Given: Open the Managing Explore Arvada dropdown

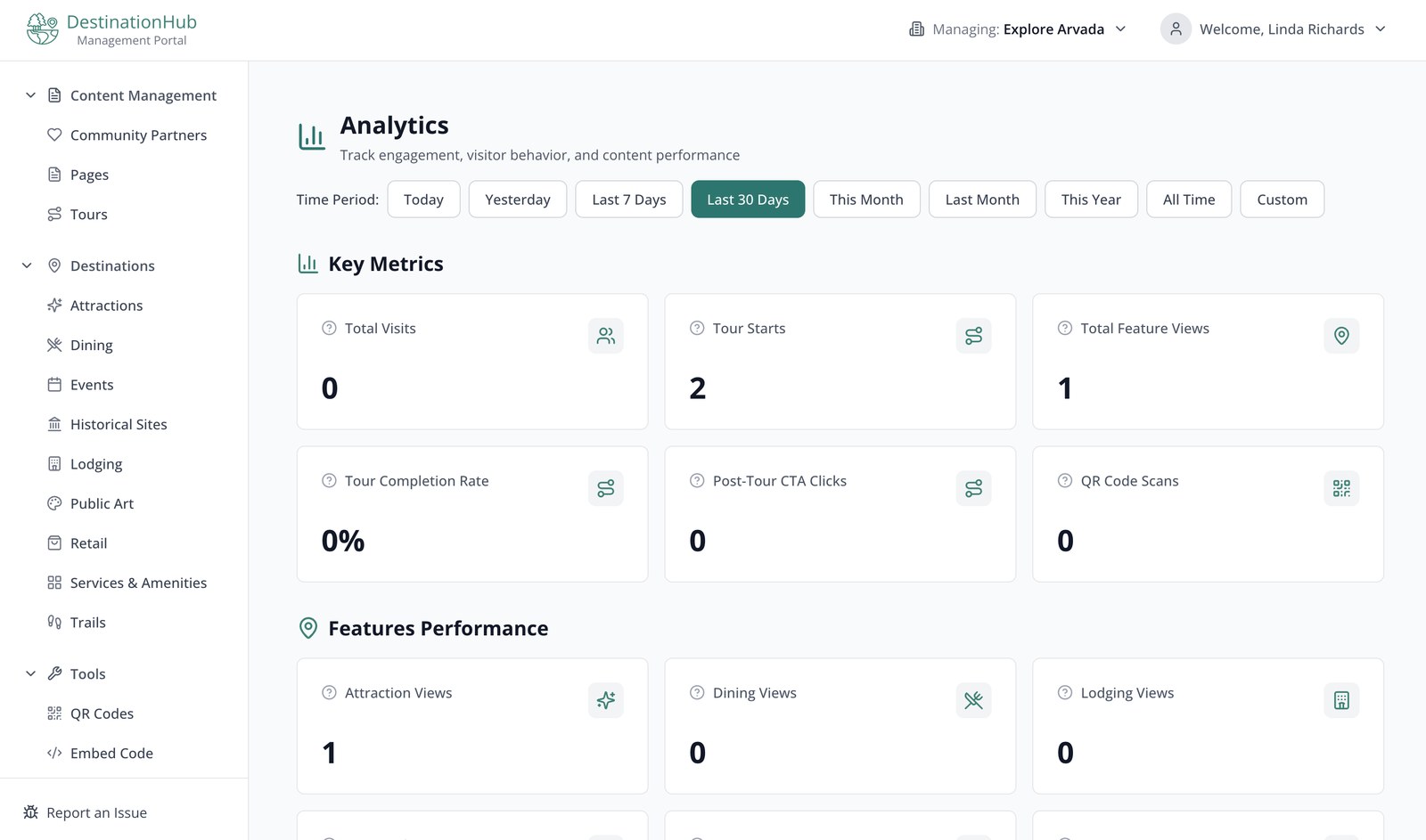Looking at the screenshot, I should click(x=1017, y=29).
